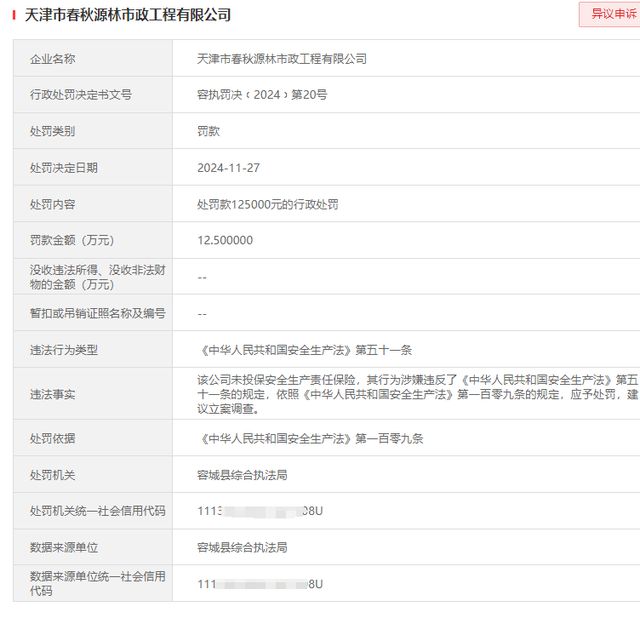
Task: Select the page title 天津市春秋源林市政工程有限公司
Action: tap(128, 15)
